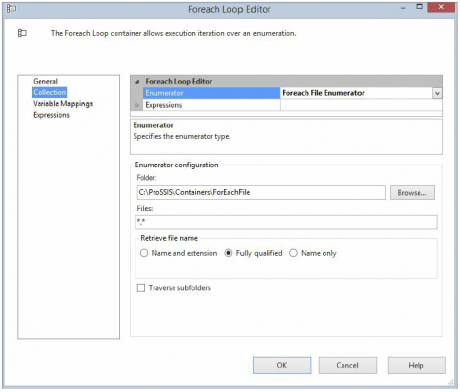Click the Foreach Loop icon in title bar
460x392 pixels.
tap(11, 8)
